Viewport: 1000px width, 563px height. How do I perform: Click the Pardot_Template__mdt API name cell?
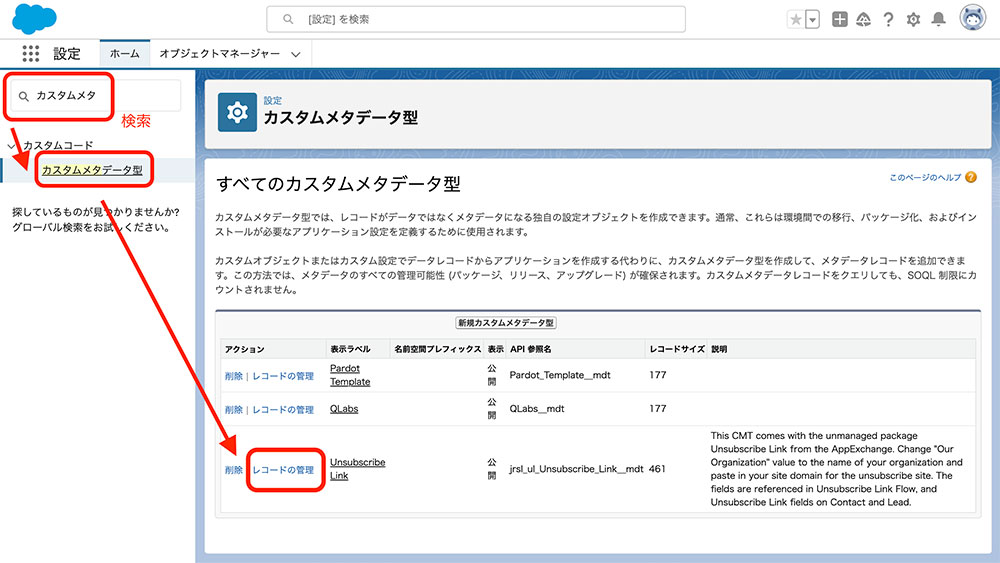(560, 375)
